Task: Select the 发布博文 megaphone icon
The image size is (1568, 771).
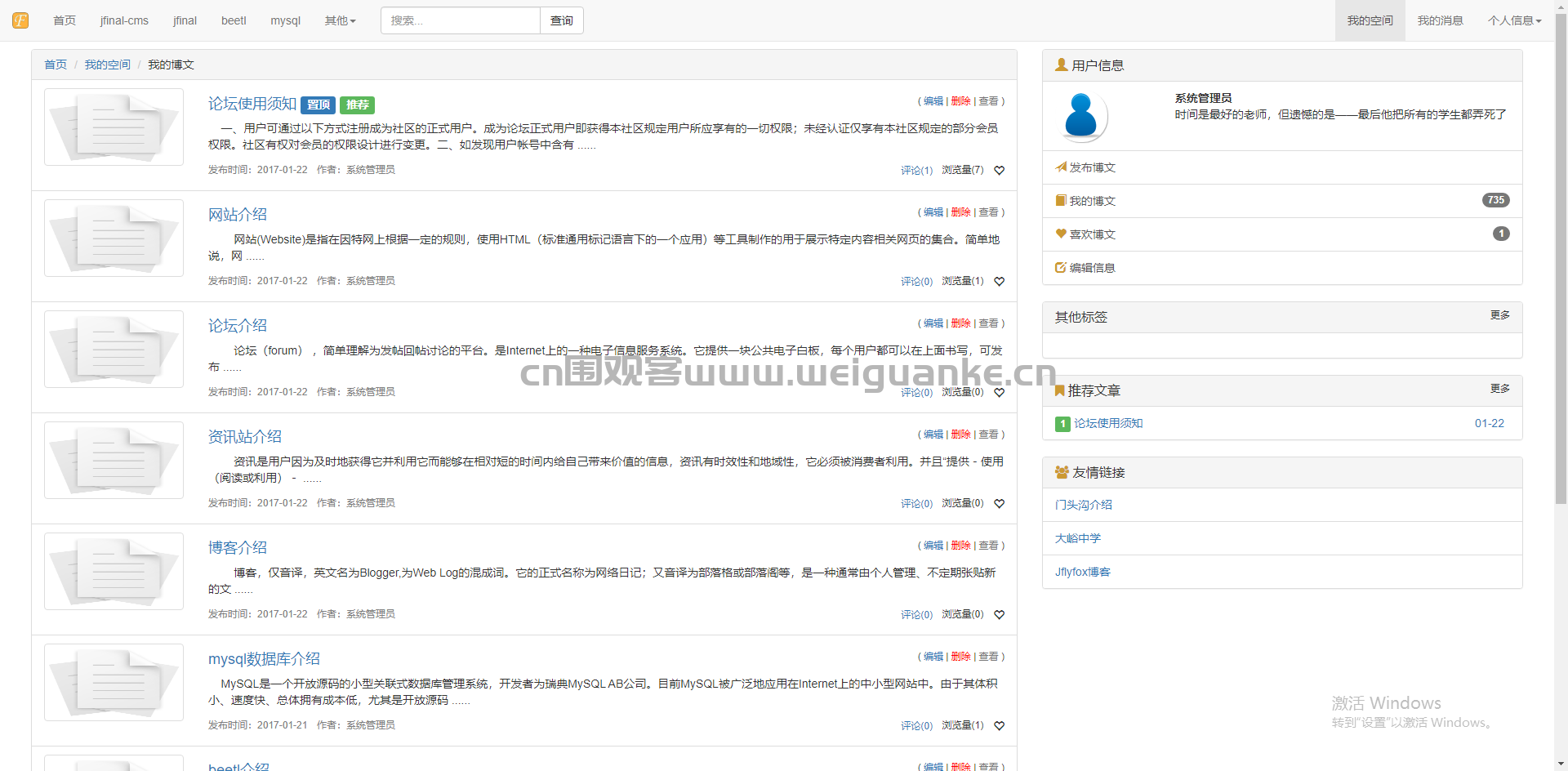Action: point(1059,167)
